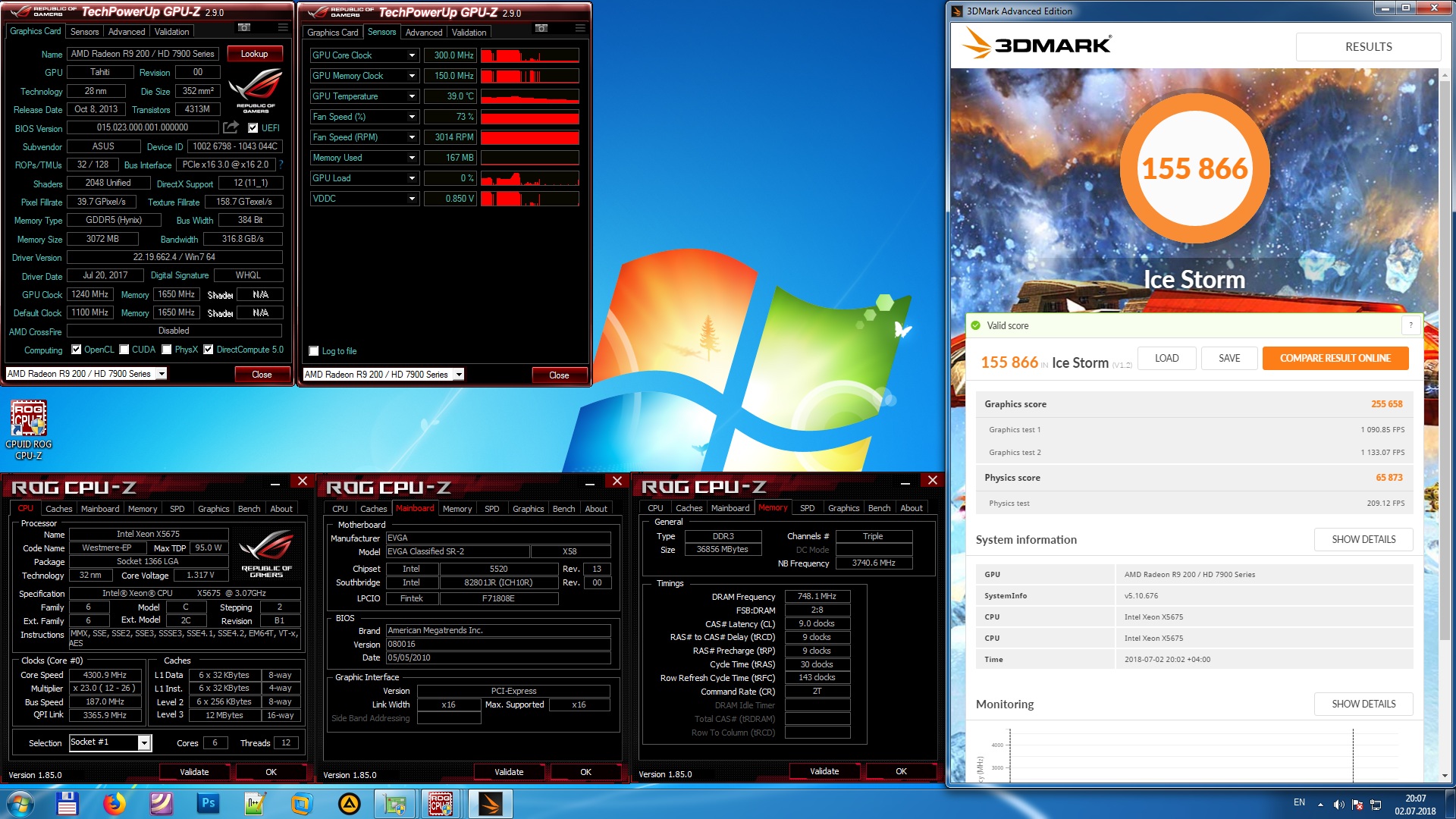
Task: Open the purple swirl app in taskbar
Action: coord(162,804)
